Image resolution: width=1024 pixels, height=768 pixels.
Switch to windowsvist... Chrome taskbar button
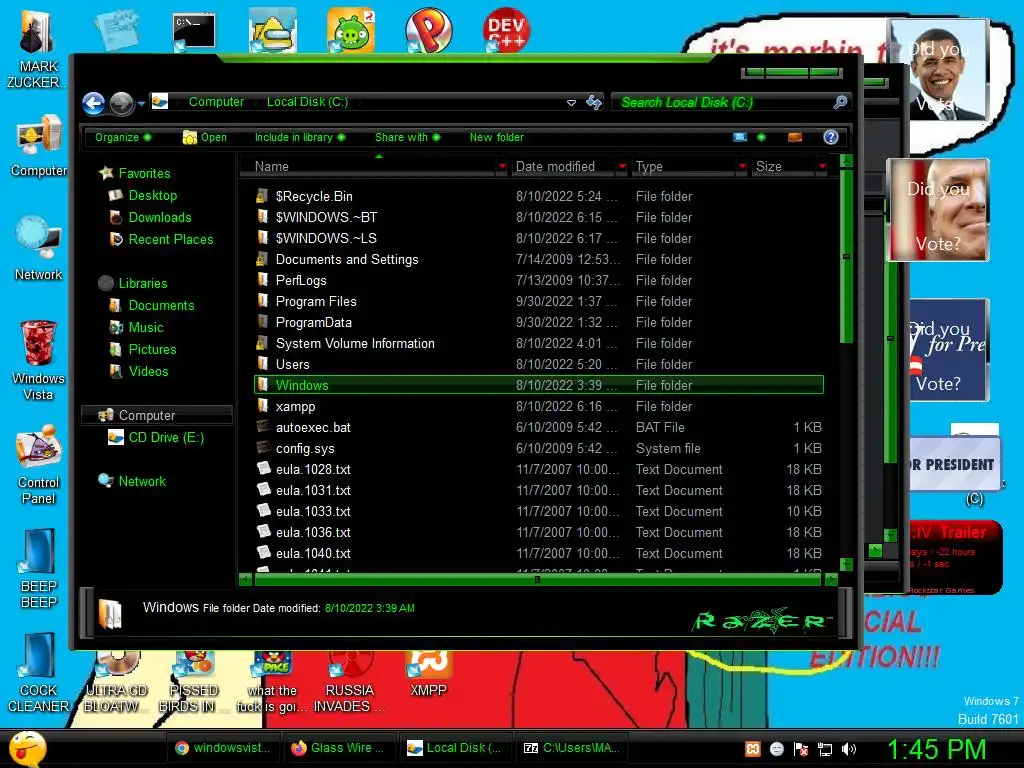[x=223, y=748]
